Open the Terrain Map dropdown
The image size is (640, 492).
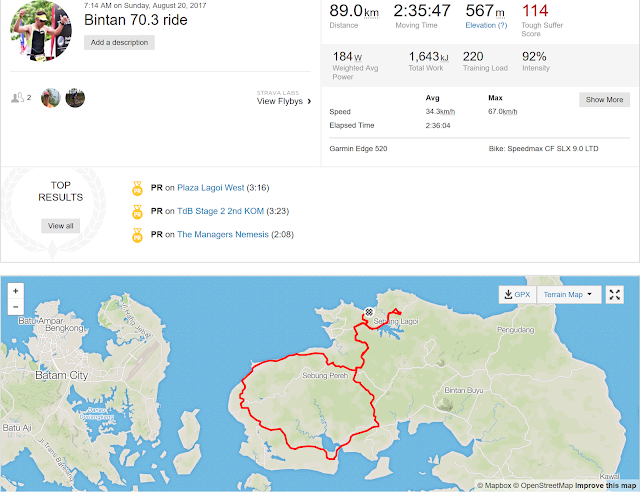click(568, 294)
